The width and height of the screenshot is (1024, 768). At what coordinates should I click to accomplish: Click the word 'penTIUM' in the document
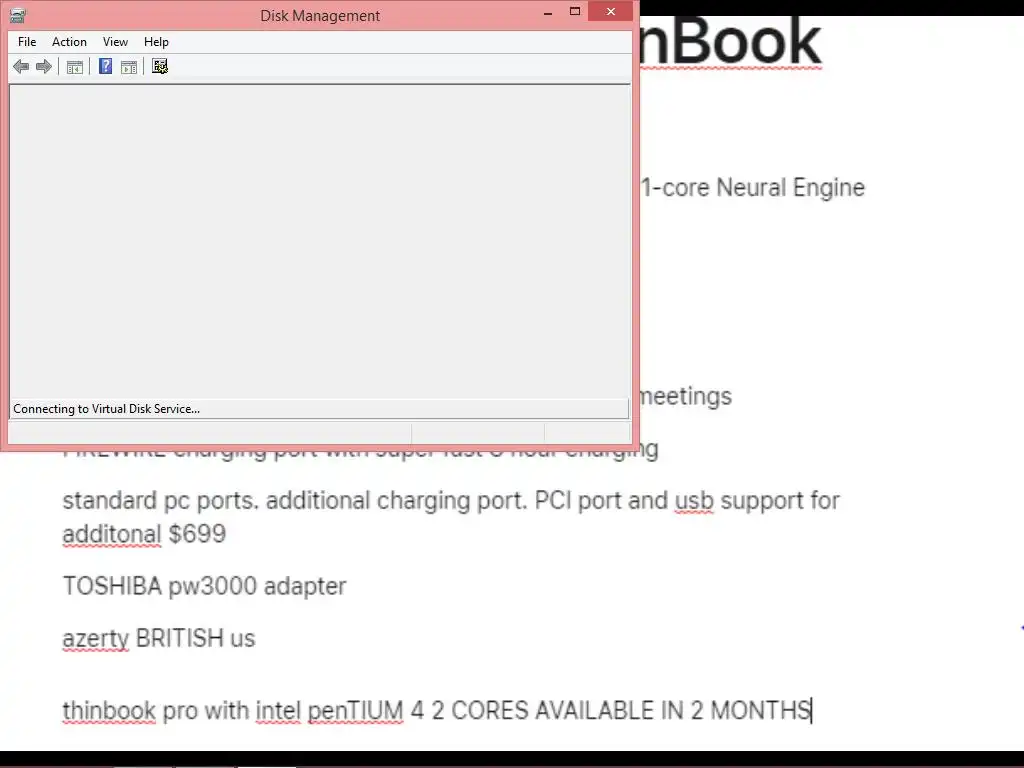355,711
